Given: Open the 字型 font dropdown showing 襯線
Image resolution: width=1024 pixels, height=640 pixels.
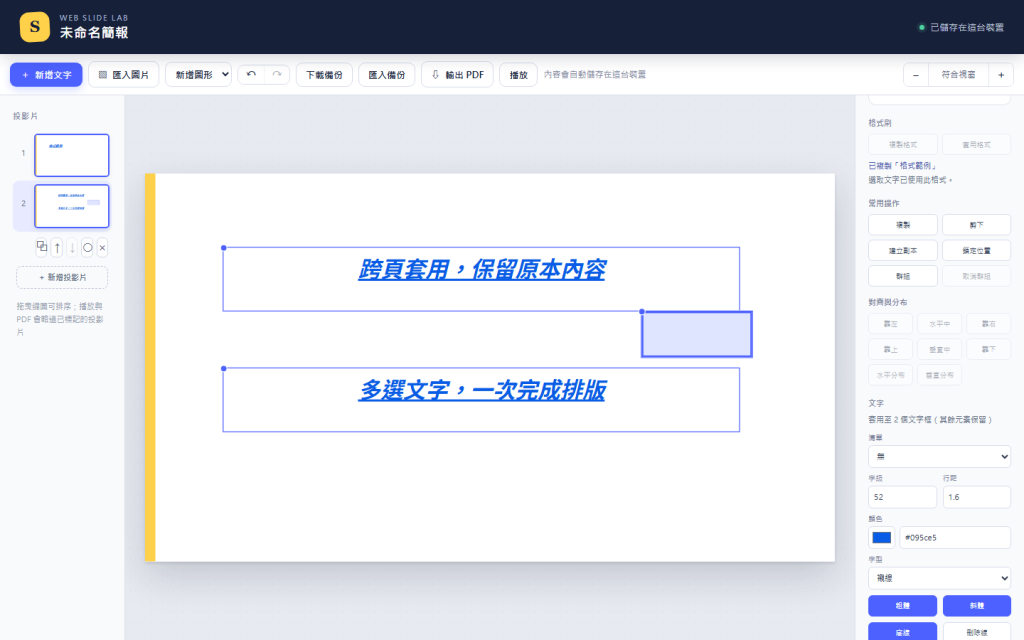Looking at the screenshot, I should (x=939, y=578).
